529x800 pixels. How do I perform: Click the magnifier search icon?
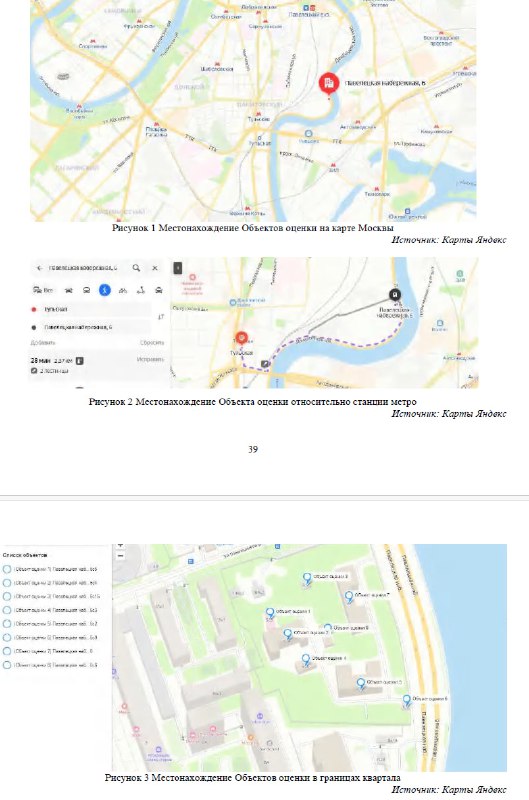(x=136, y=268)
